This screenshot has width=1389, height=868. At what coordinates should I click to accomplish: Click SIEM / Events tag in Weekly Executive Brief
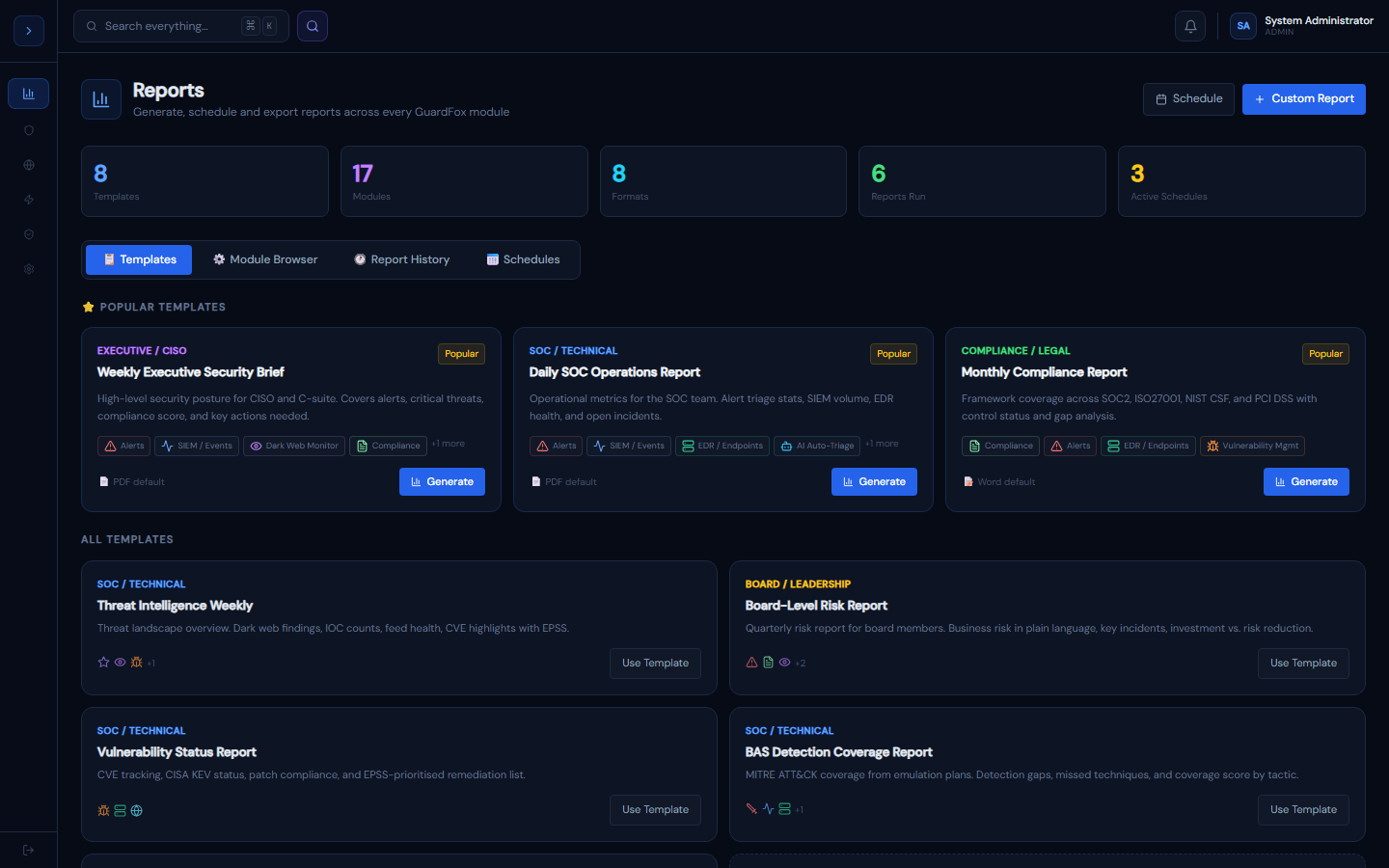tap(197, 446)
